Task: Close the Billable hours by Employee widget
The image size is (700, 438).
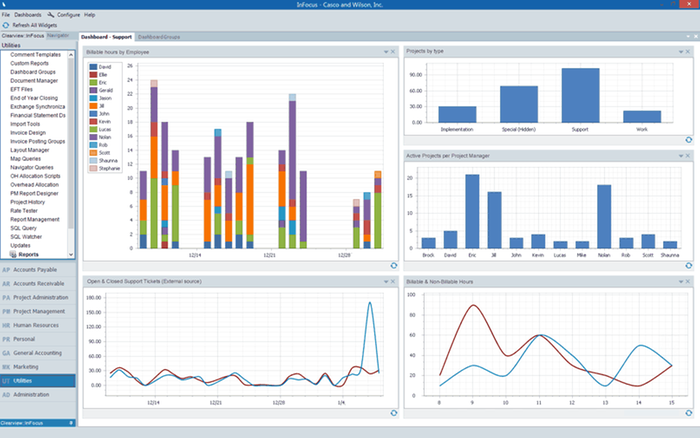Action: pyautogui.click(x=395, y=50)
